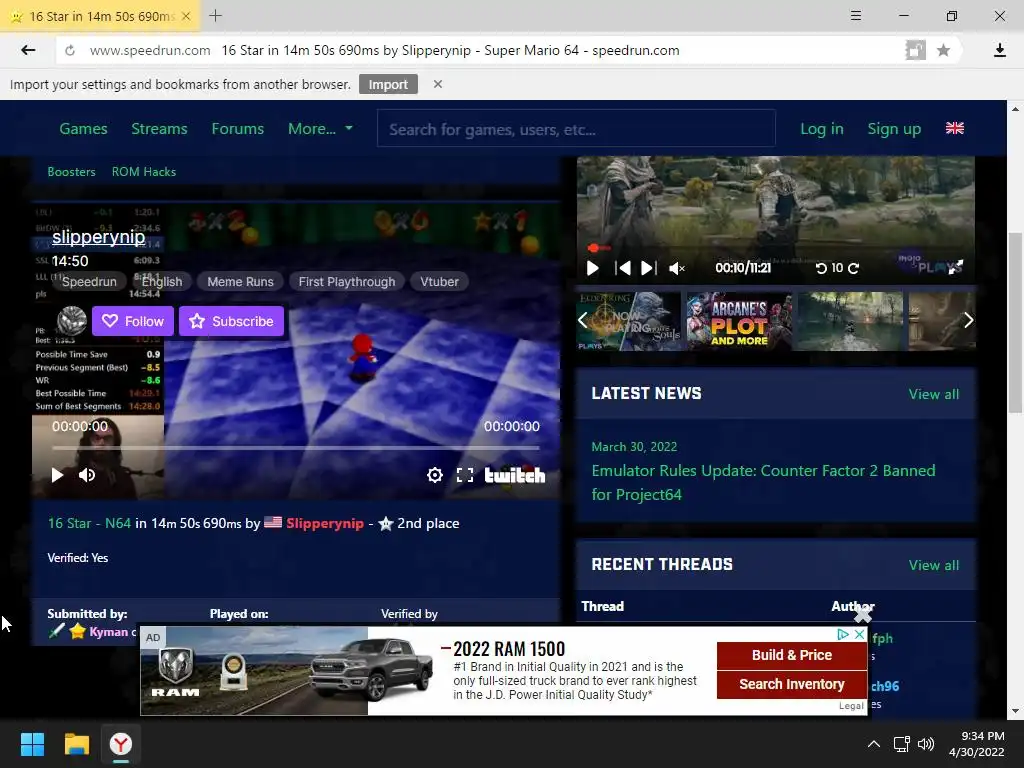Play the side ad video
The height and width of the screenshot is (768, 1024).
coord(592,268)
